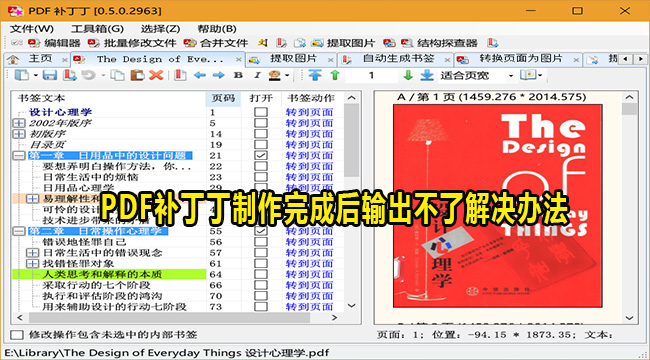The image size is (650, 360).
Task: Open the 合并文件 merge files tool
Action: tap(216, 43)
